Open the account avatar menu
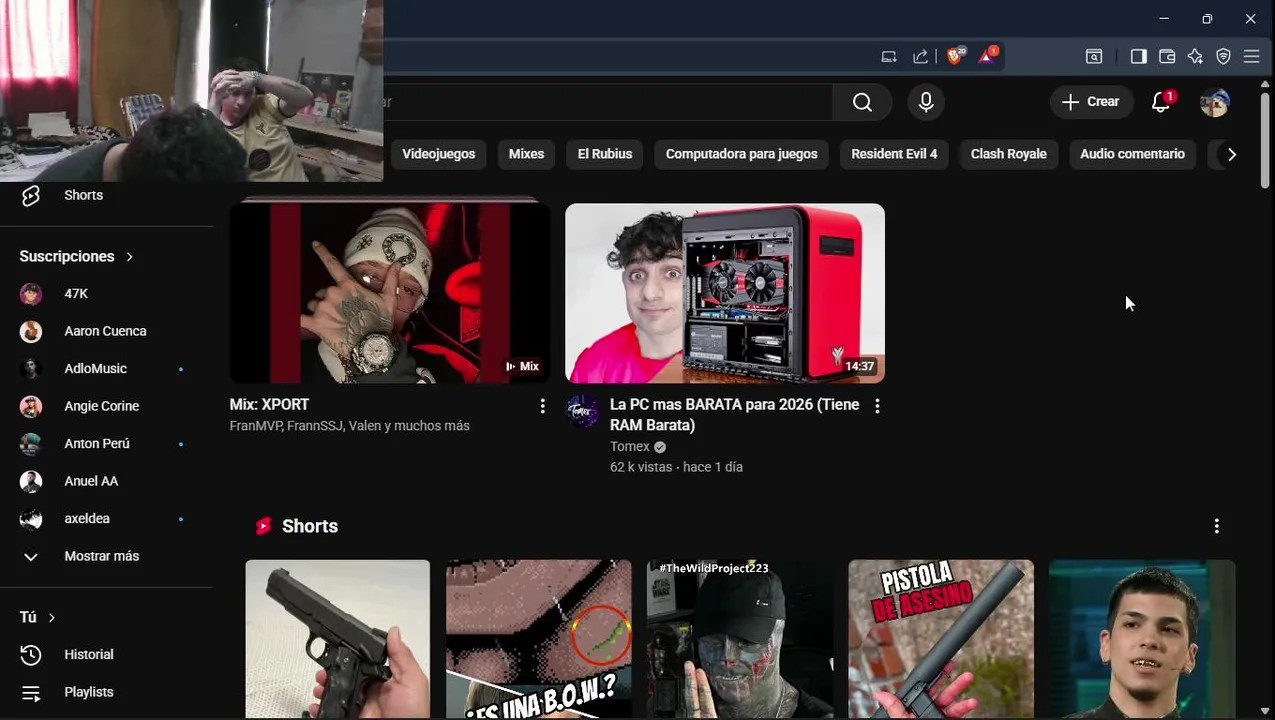Screen dimensions: 1275x720 coord(1214,102)
